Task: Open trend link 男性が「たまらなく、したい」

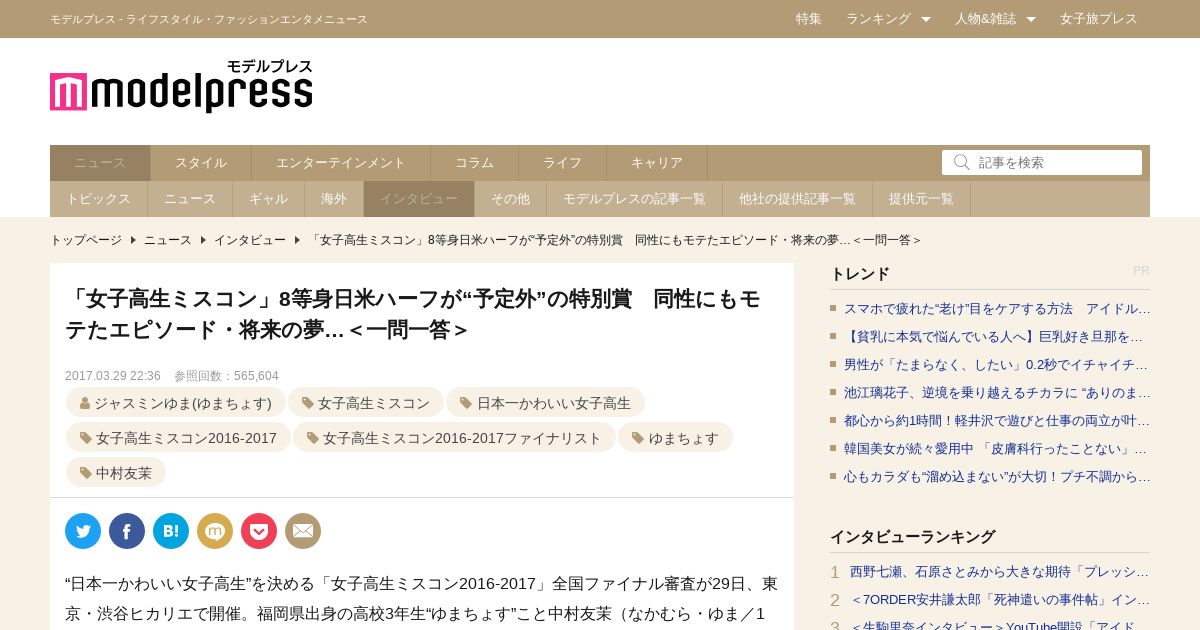Action: [x=997, y=365]
